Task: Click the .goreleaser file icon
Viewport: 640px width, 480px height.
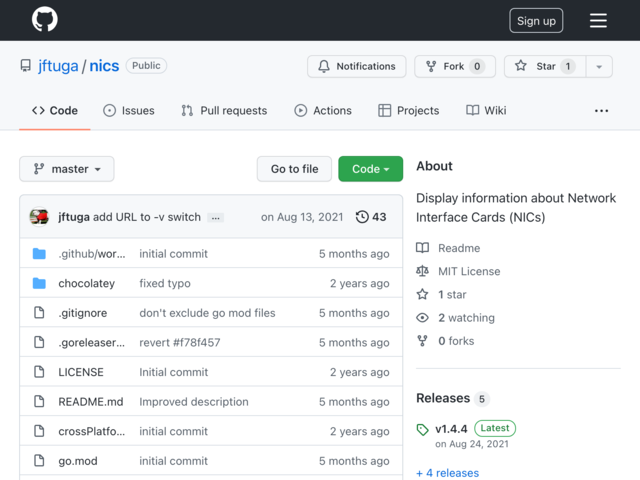Action: (x=39, y=342)
